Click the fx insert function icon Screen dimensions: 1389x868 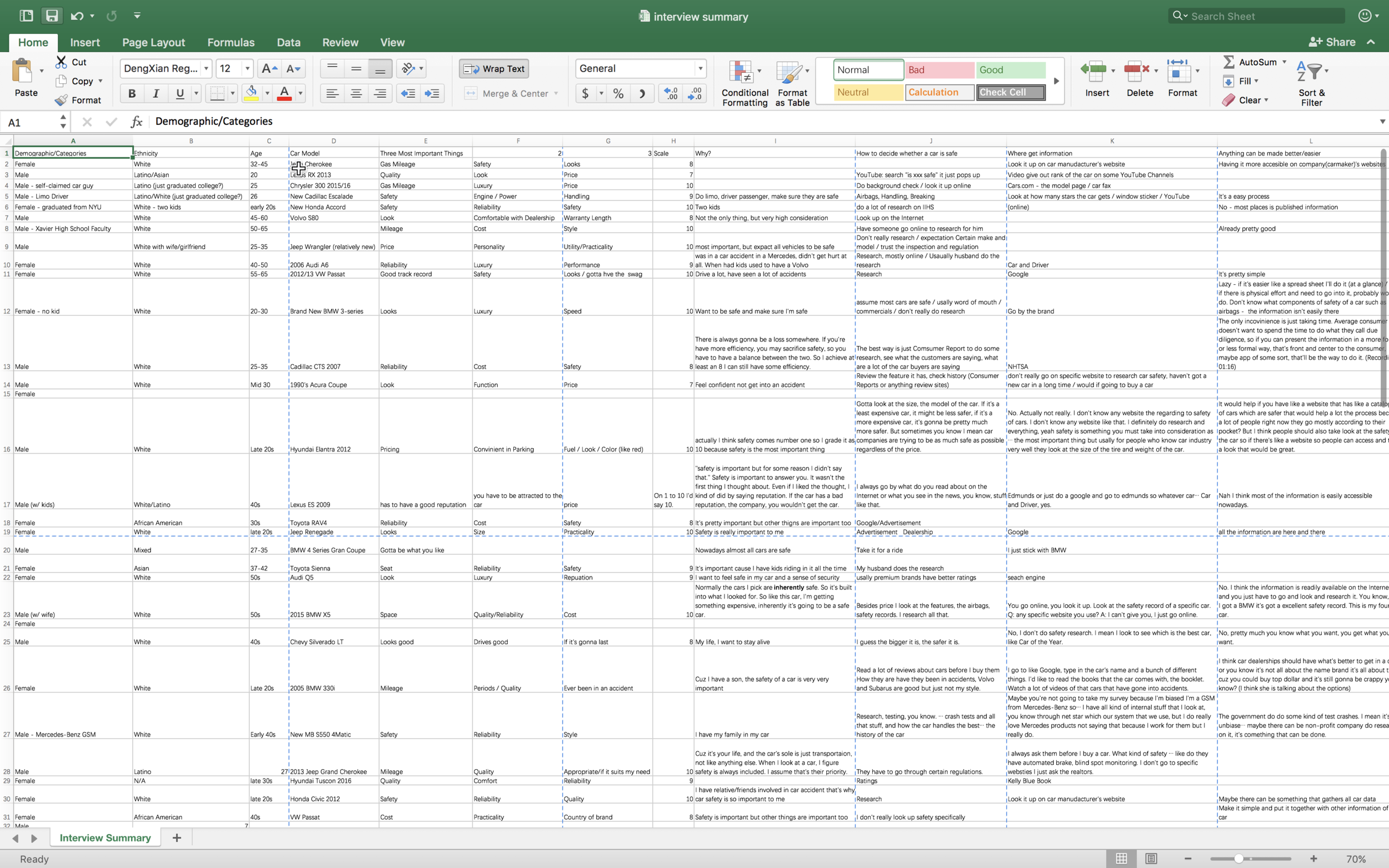tap(137, 122)
